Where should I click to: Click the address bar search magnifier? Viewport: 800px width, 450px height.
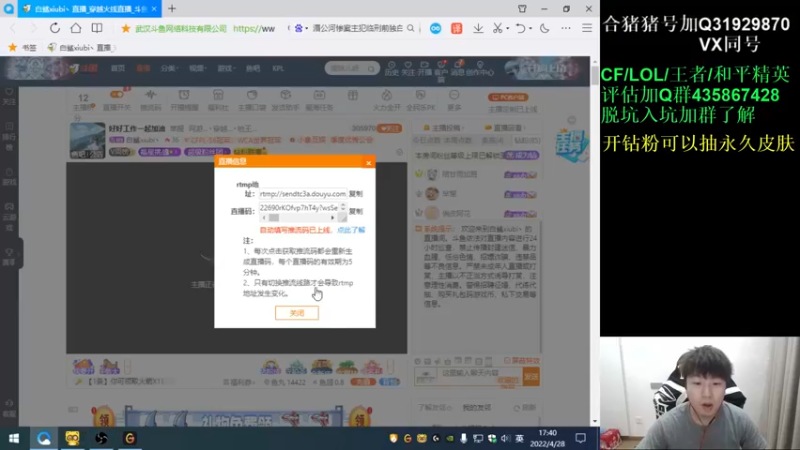(x=411, y=29)
